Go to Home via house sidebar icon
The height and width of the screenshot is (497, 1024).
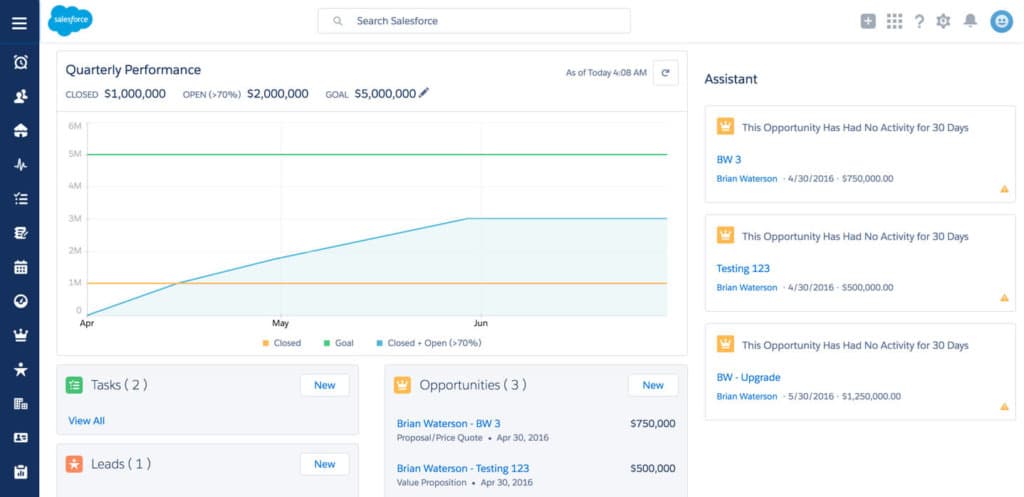pyautogui.click(x=20, y=131)
